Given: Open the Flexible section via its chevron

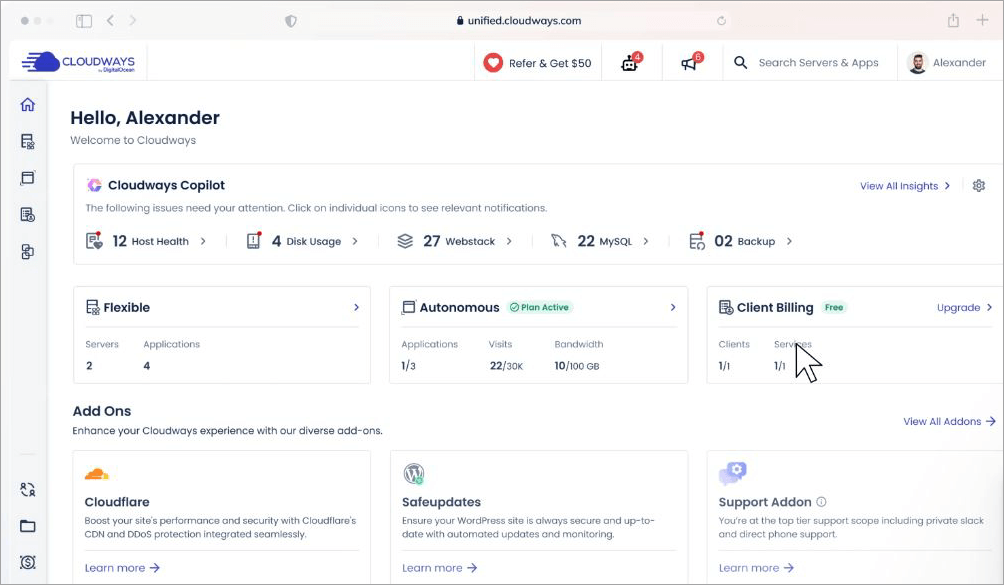Looking at the screenshot, I should (x=357, y=307).
